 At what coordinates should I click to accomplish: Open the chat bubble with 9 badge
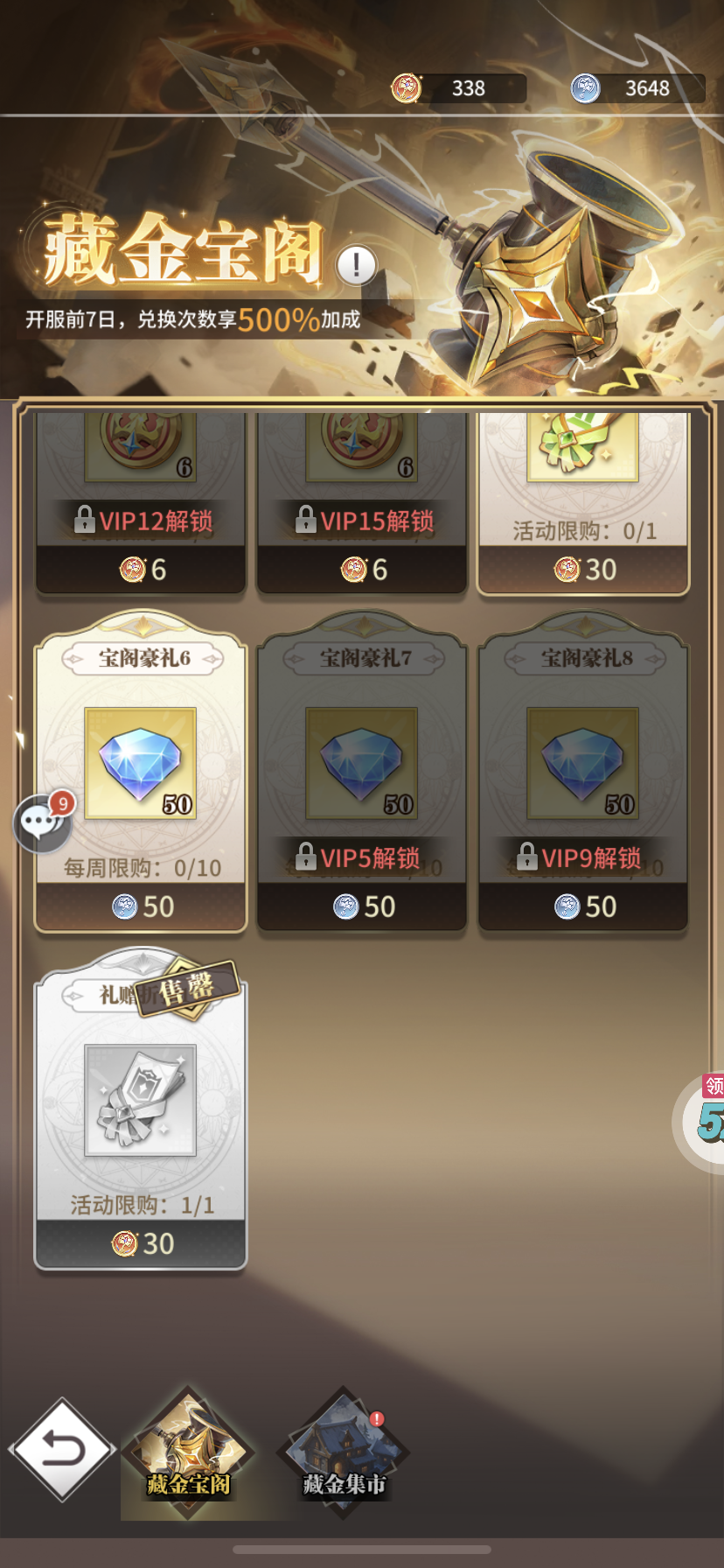[x=42, y=822]
